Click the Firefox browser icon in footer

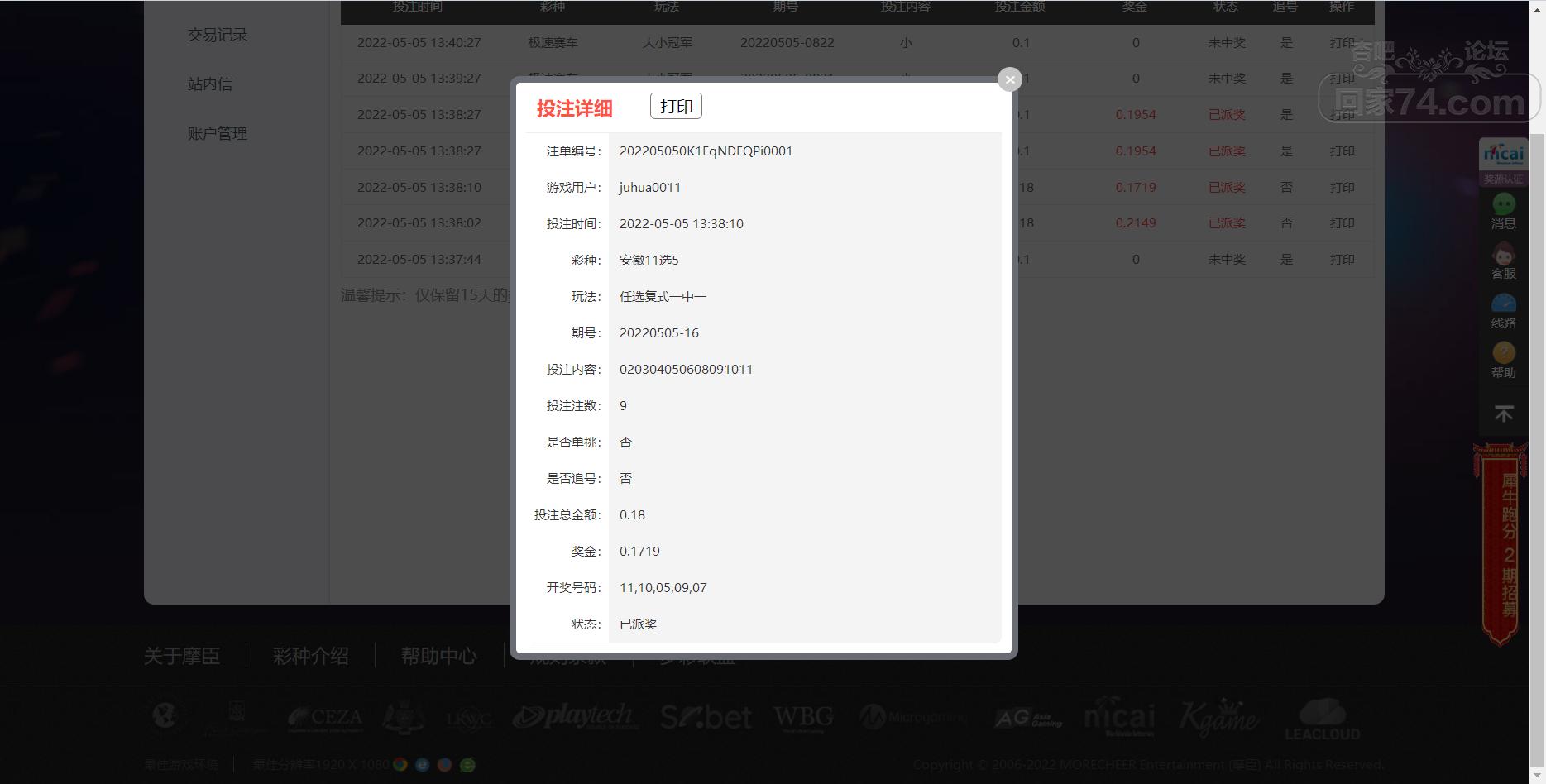coord(444,764)
